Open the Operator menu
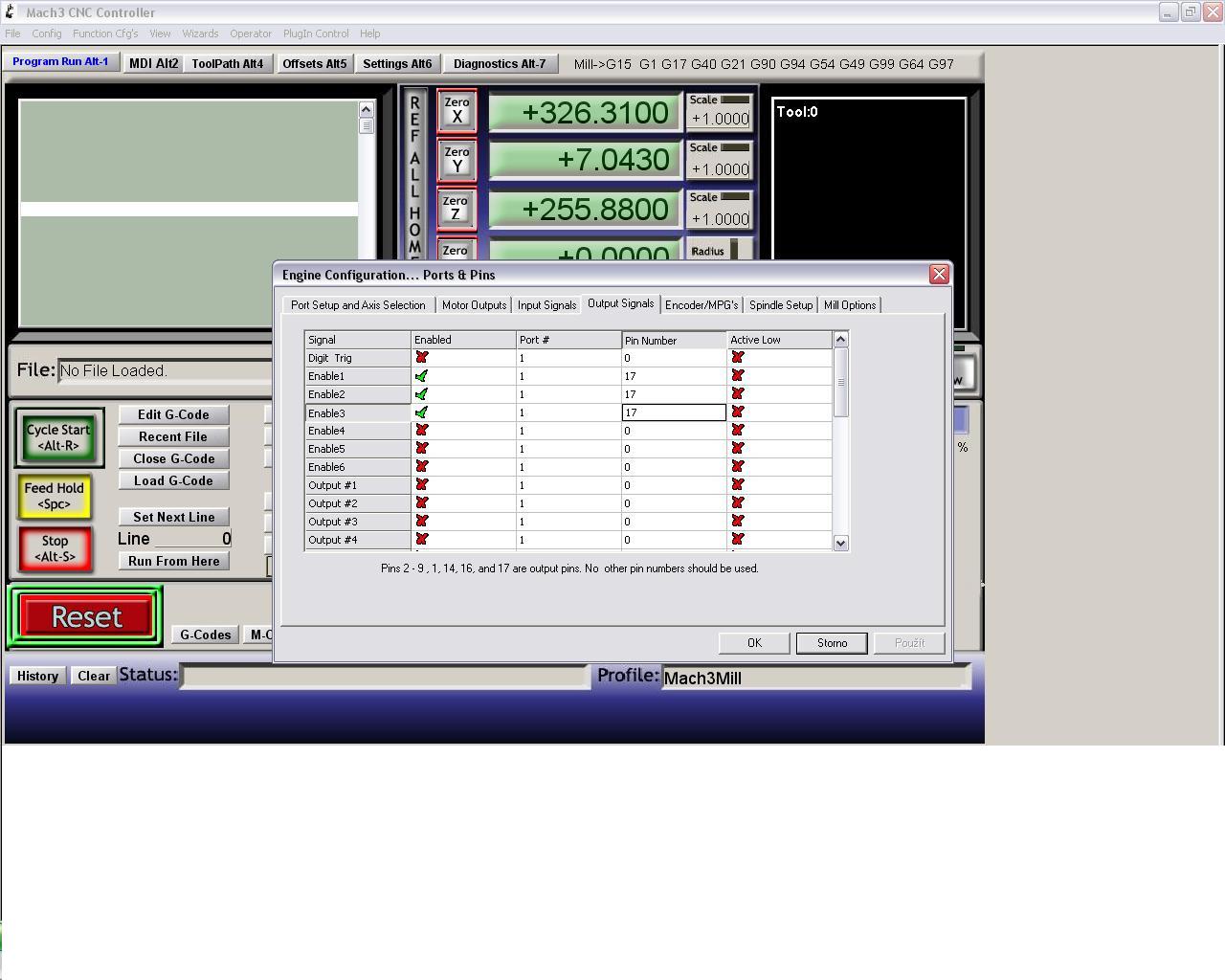The width and height of the screenshot is (1225, 980). 251,33
